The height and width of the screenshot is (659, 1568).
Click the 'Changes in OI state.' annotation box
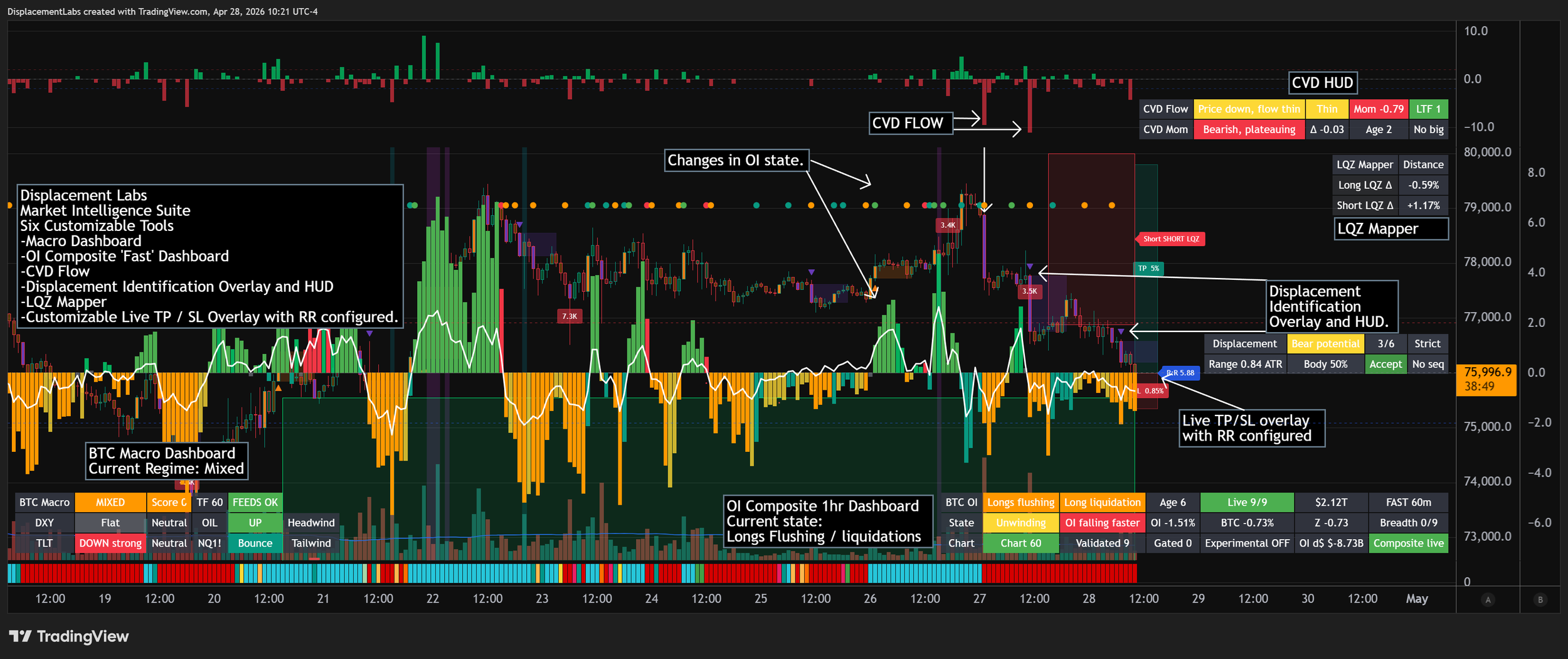pos(736,160)
